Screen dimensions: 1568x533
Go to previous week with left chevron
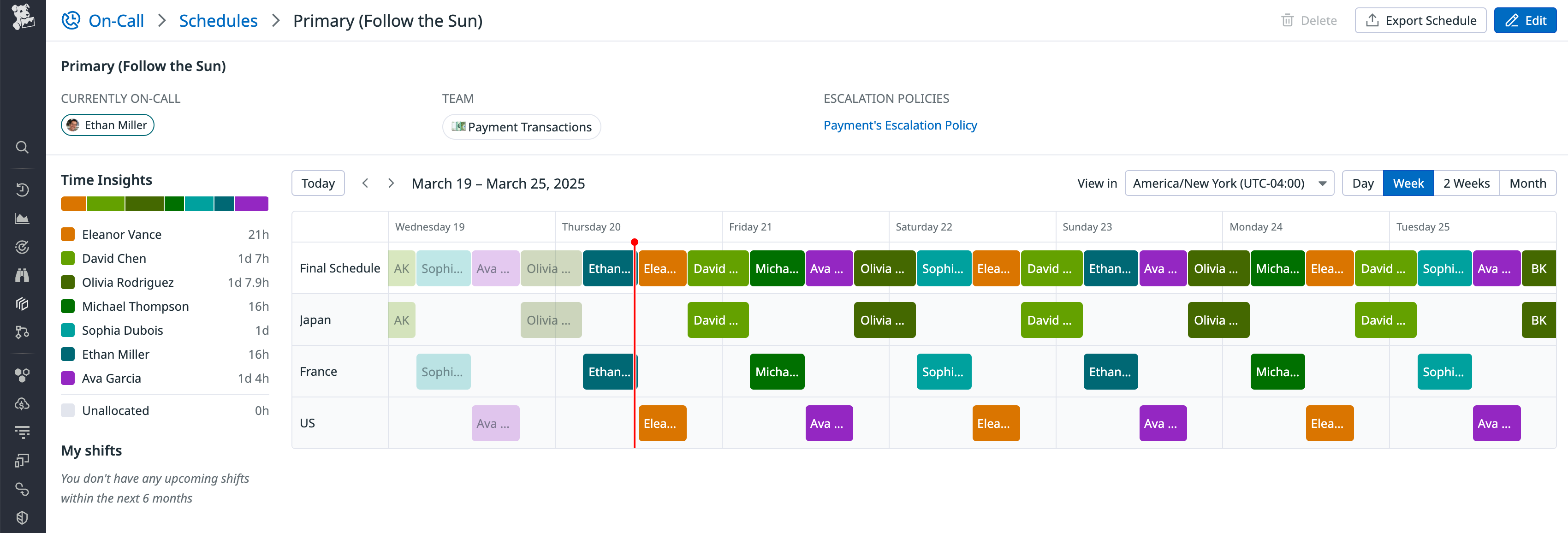pos(365,183)
